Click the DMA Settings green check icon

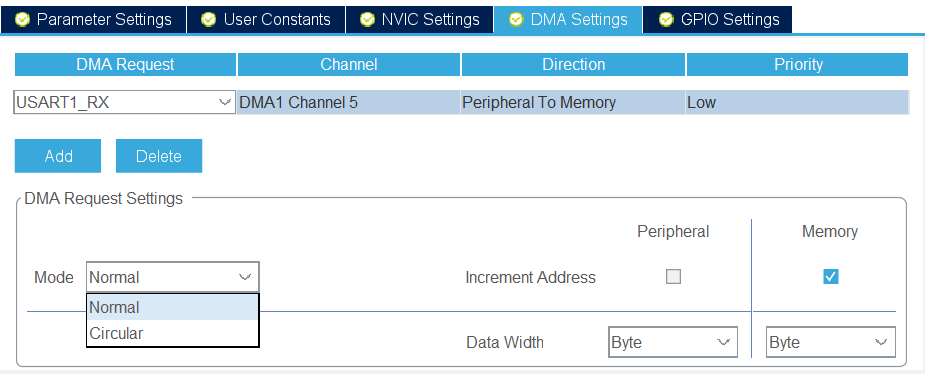[x=516, y=20]
